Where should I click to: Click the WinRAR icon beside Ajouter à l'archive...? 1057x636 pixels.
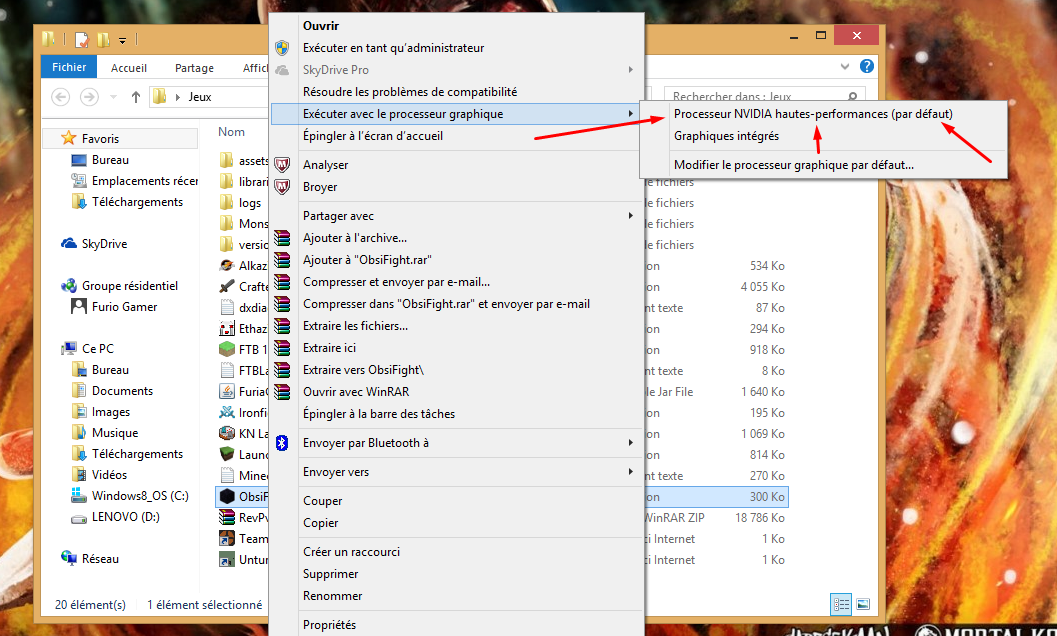pyautogui.click(x=282, y=237)
